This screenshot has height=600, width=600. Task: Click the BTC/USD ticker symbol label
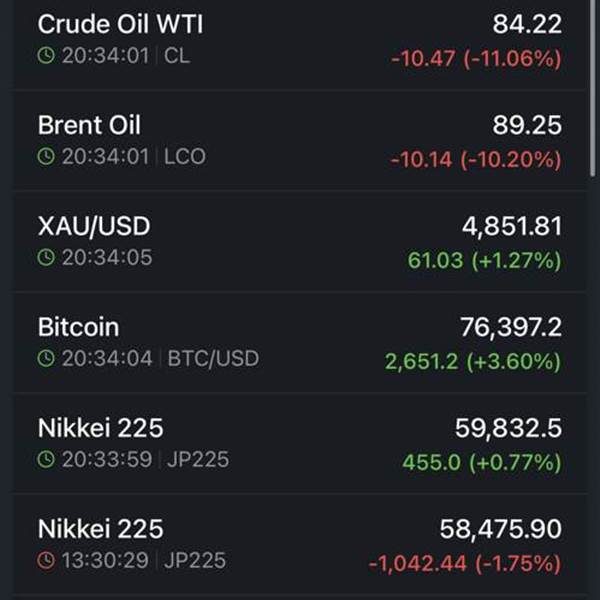click(x=212, y=358)
